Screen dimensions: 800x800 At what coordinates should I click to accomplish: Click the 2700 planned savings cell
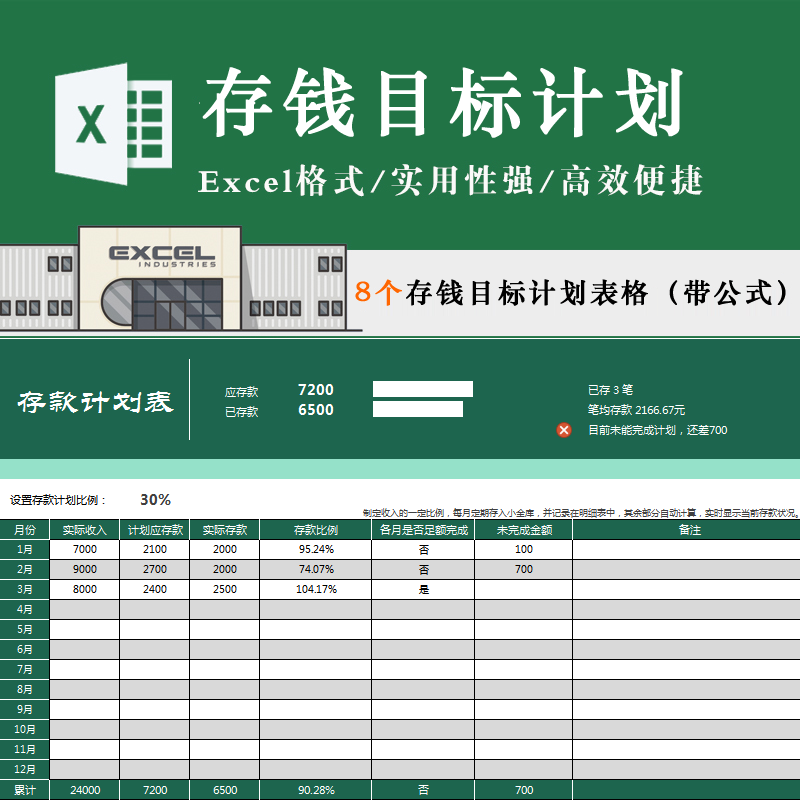155,569
